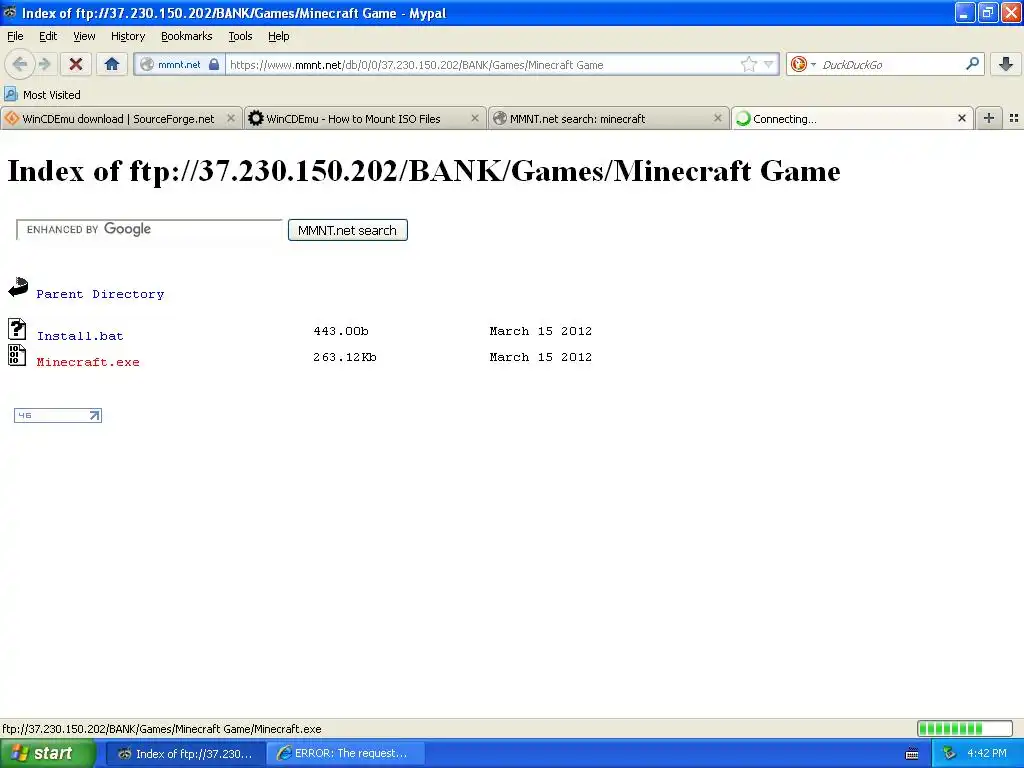The height and width of the screenshot is (768, 1024).
Task: Close the Connecting... tab
Action: (x=961, y=118)
